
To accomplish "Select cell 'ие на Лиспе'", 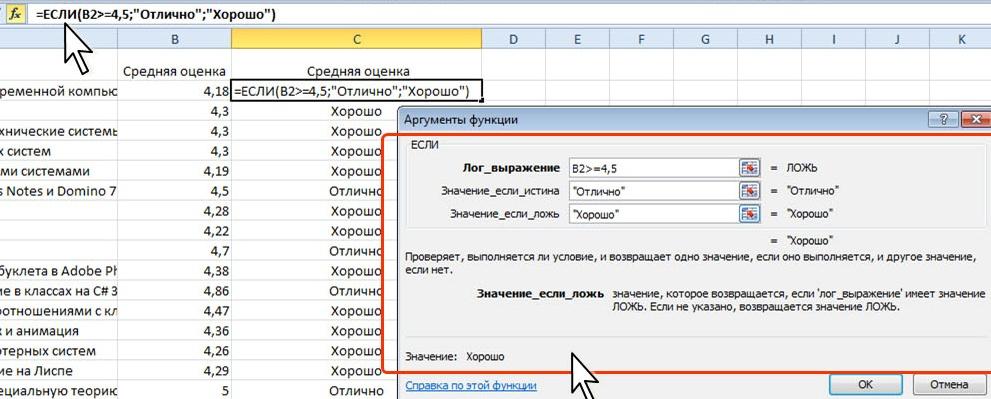I will 59,371.
